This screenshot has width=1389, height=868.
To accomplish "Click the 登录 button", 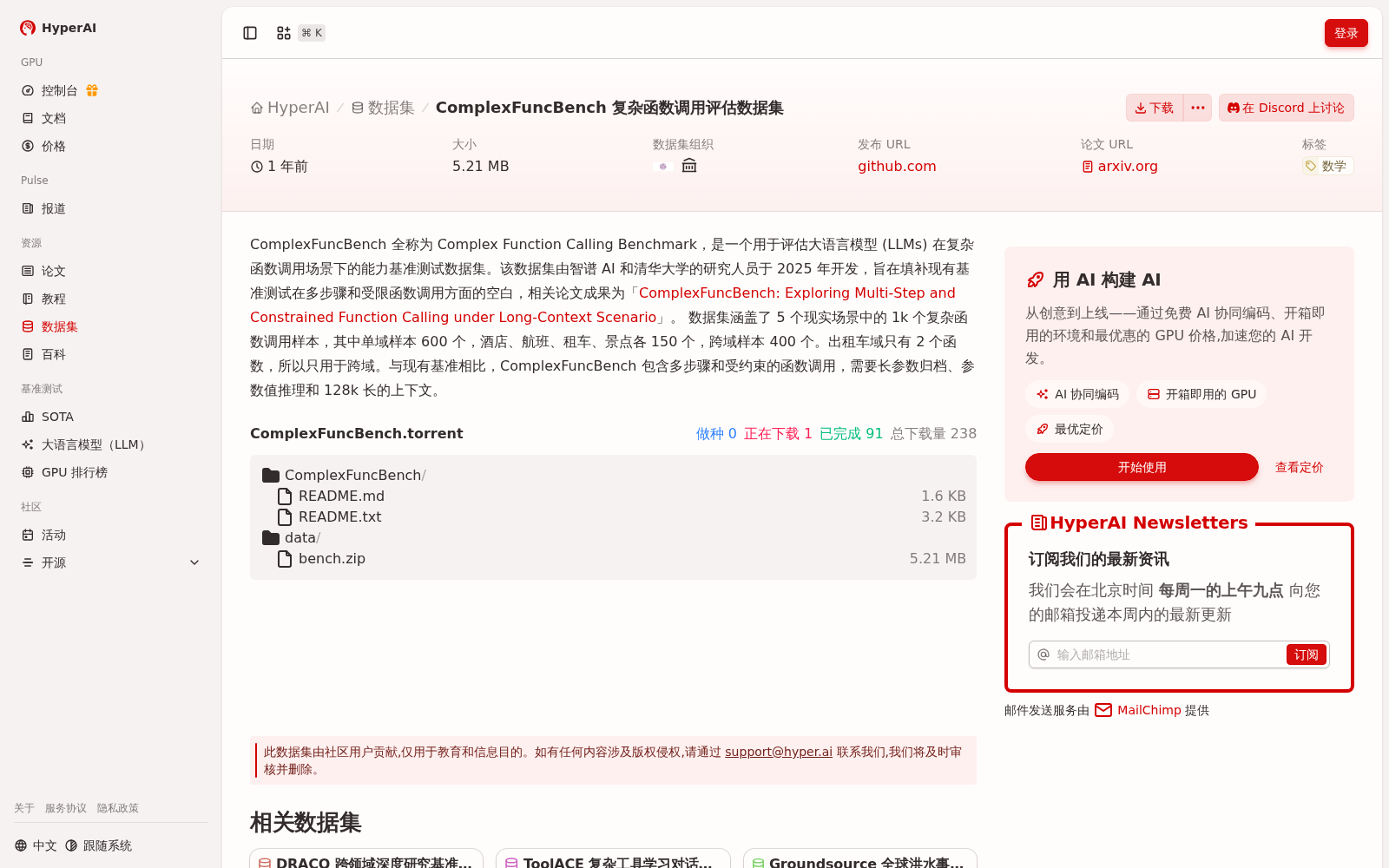I will [1346, 33].
